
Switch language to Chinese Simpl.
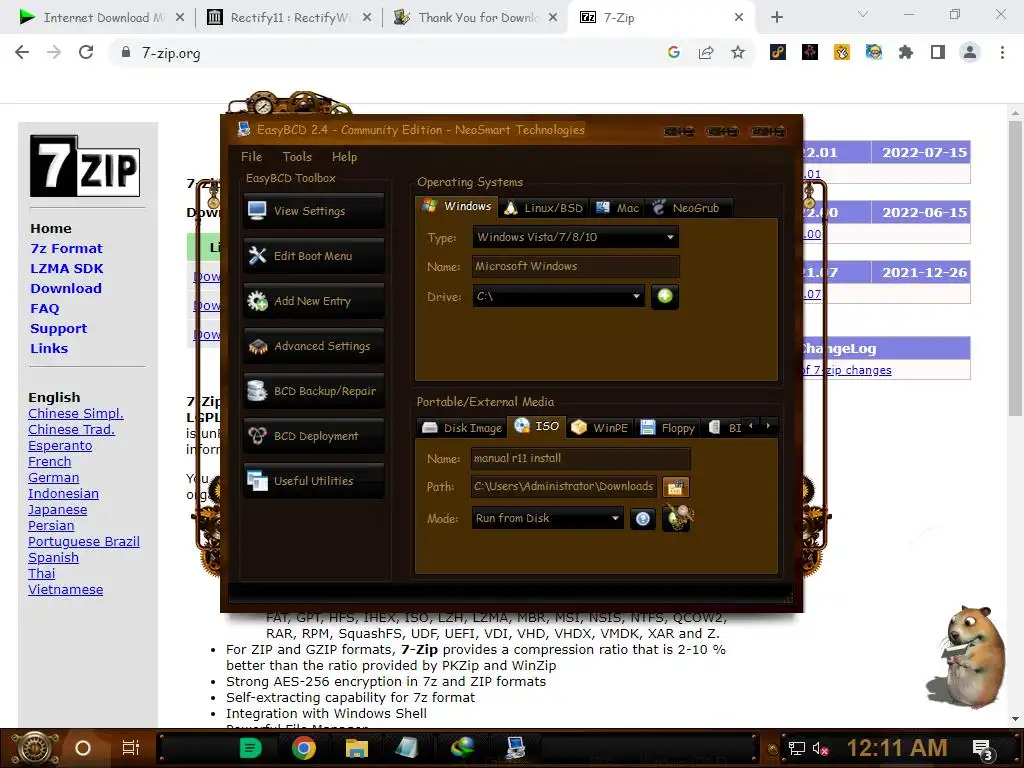76,414
